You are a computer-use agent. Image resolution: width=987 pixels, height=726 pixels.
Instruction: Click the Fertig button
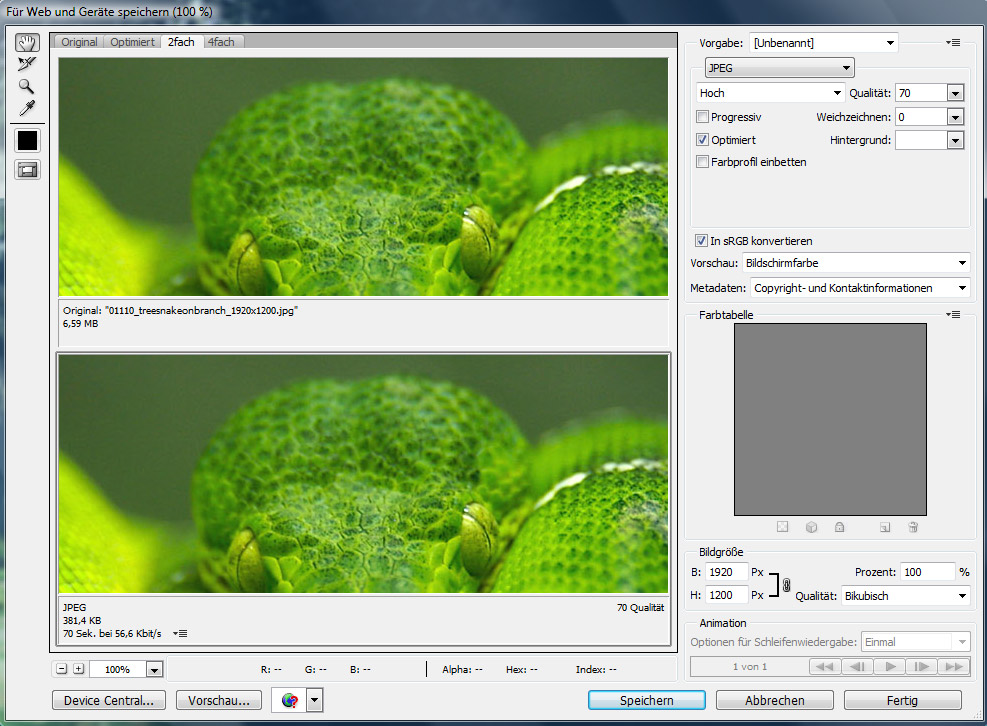click(903, 700)
